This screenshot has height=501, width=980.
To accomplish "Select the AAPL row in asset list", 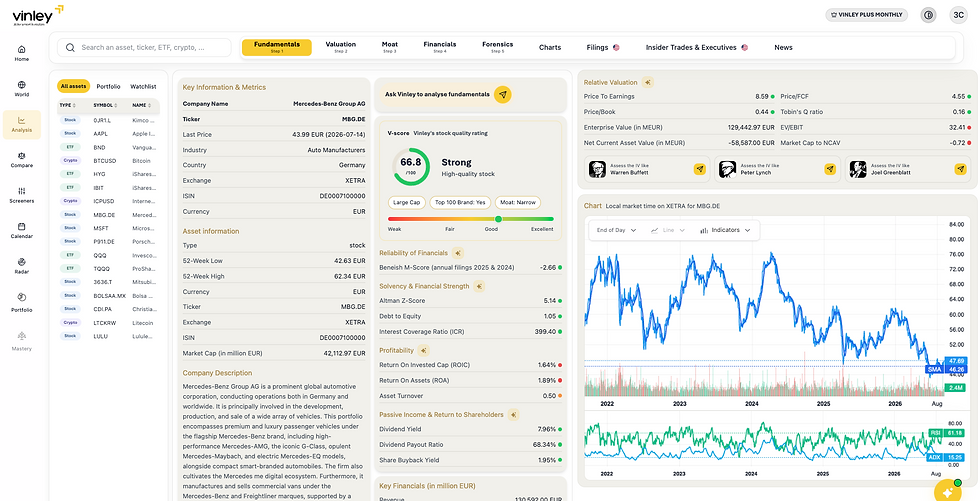I will [108, 134].
